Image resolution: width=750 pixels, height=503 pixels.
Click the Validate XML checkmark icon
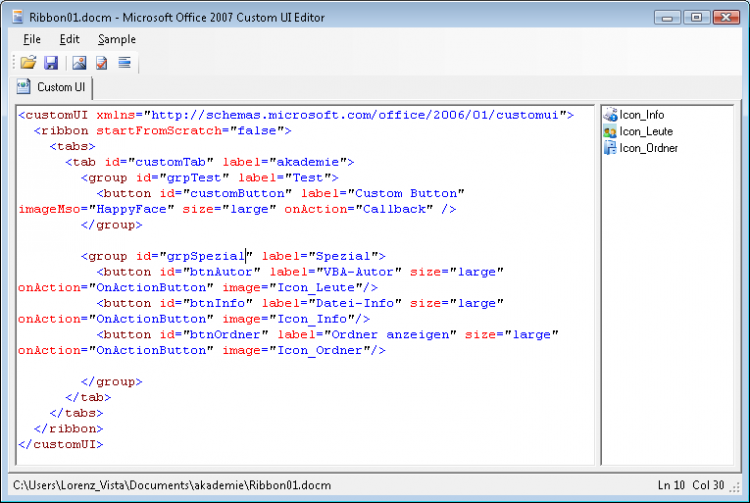pyautogui.click(x=102, y=63)
